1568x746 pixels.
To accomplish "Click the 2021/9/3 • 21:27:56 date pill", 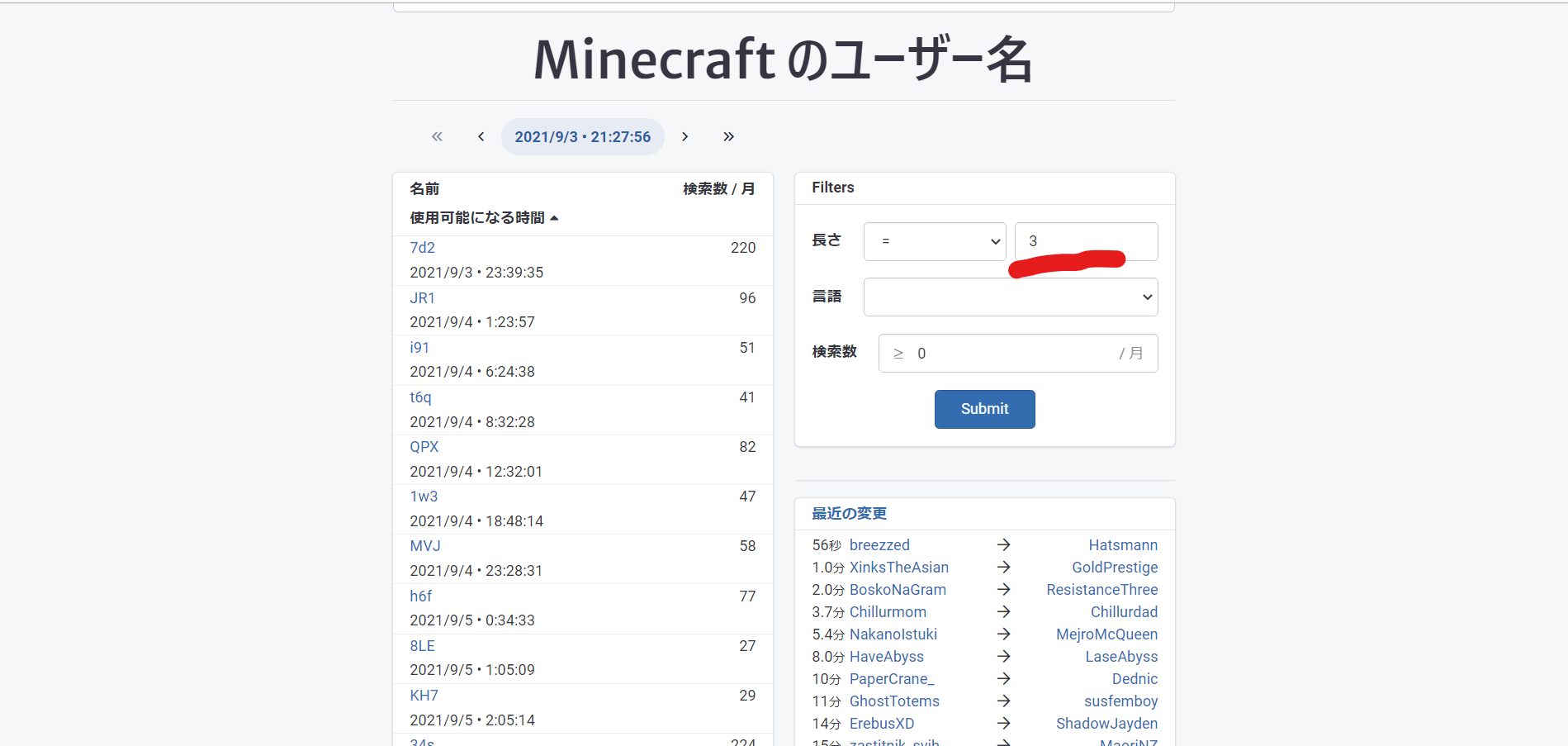I will pos(583,136).
